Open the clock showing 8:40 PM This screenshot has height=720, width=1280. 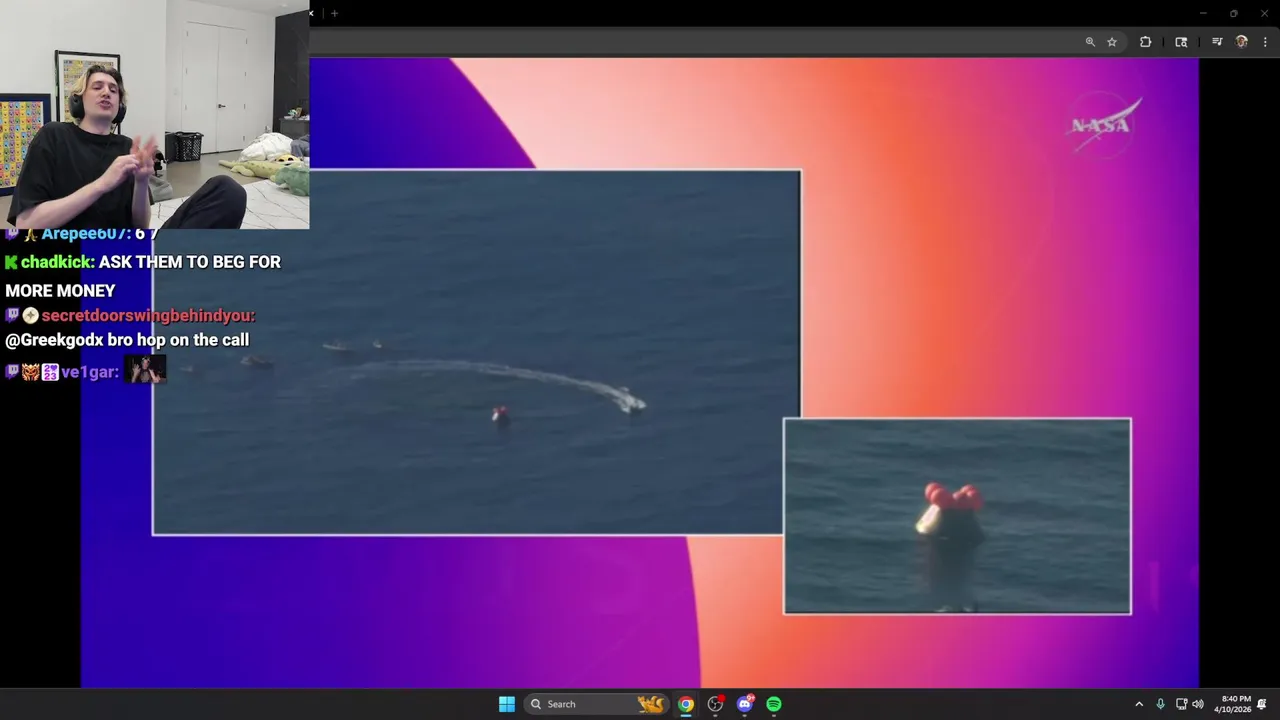(x=1232, y=704)
